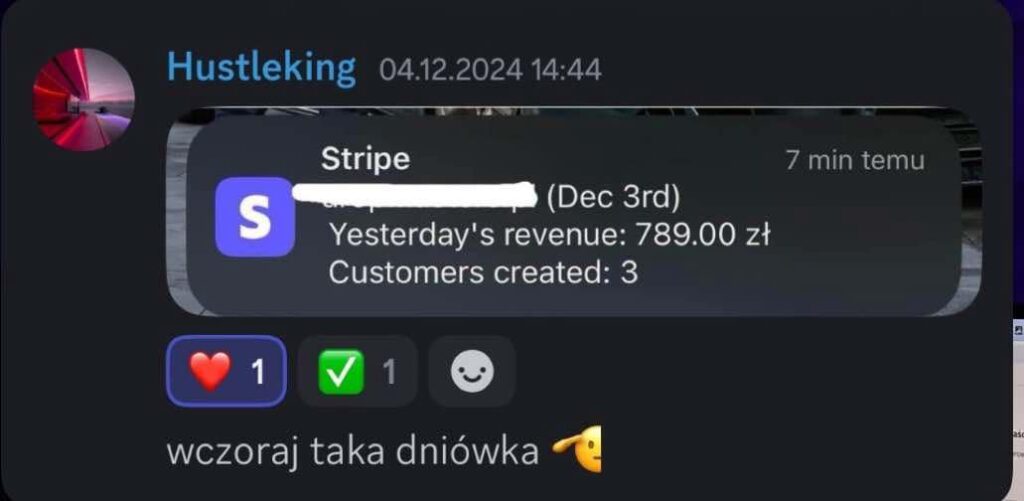The image size is (1024, 501).
Task: Click the "7 min temu" notification time
Action: click(855, 160)
